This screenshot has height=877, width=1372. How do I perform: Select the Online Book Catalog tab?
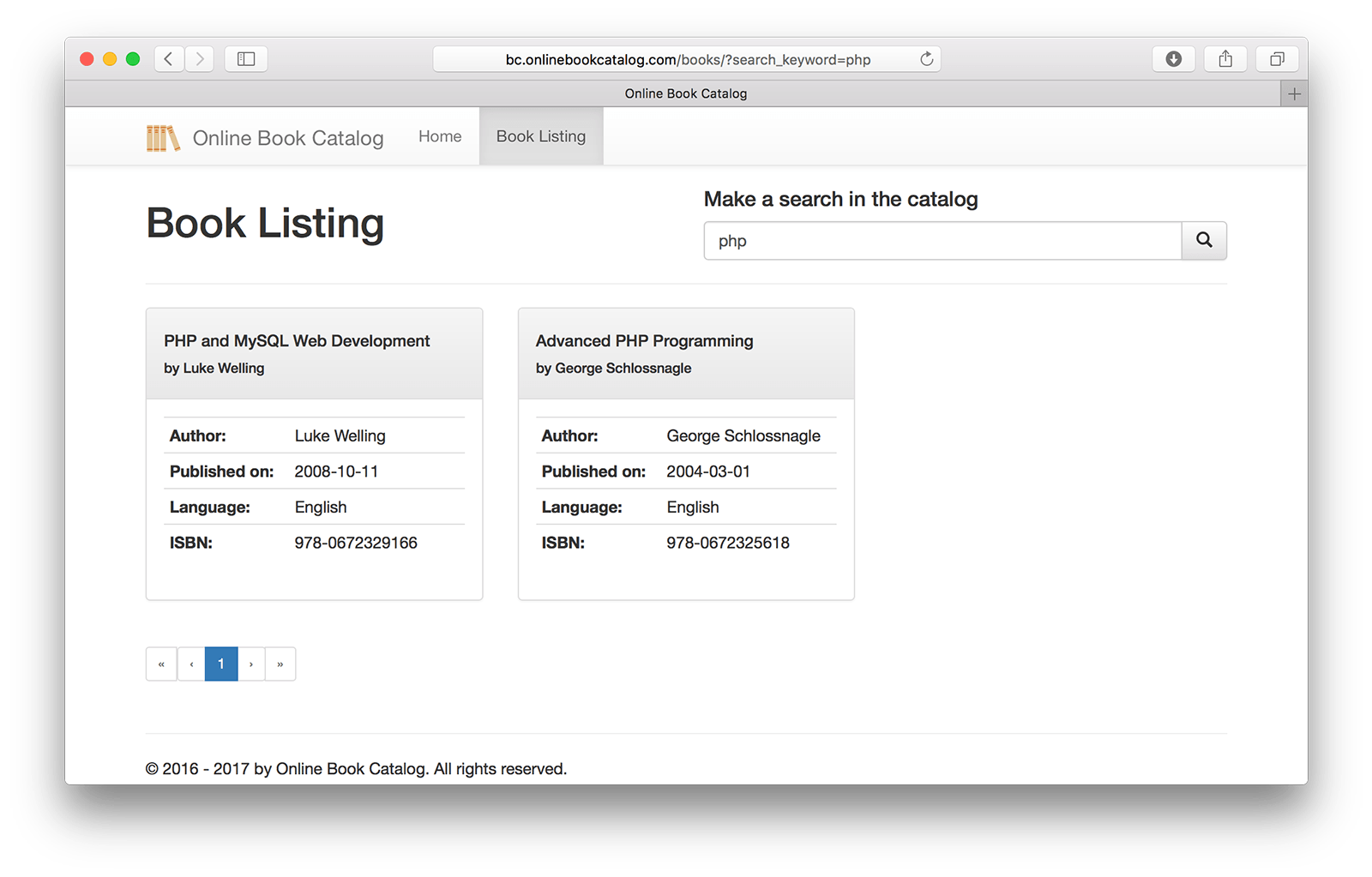click(686, 93)
